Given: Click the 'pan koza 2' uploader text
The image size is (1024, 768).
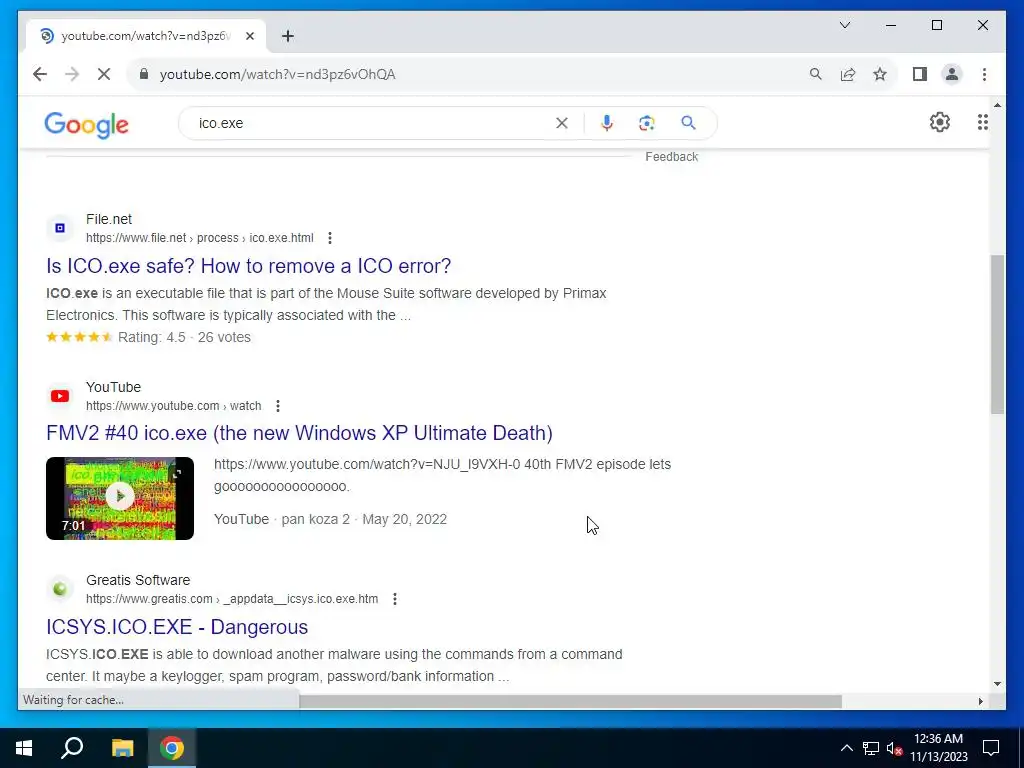Looking at the screenshot, I should [x=315, y=519].
